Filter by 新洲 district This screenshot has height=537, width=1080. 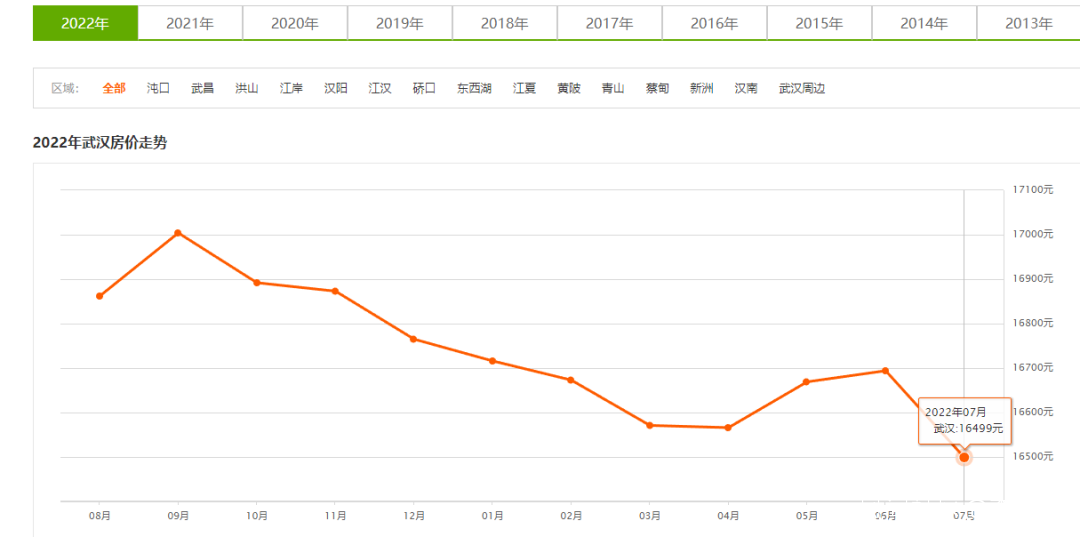702,88
